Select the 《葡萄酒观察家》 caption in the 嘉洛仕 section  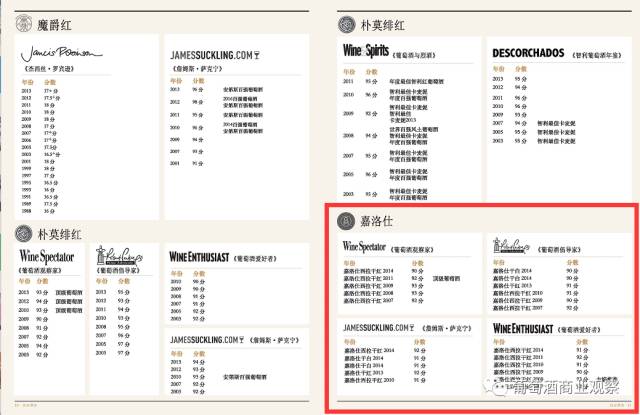412,249
